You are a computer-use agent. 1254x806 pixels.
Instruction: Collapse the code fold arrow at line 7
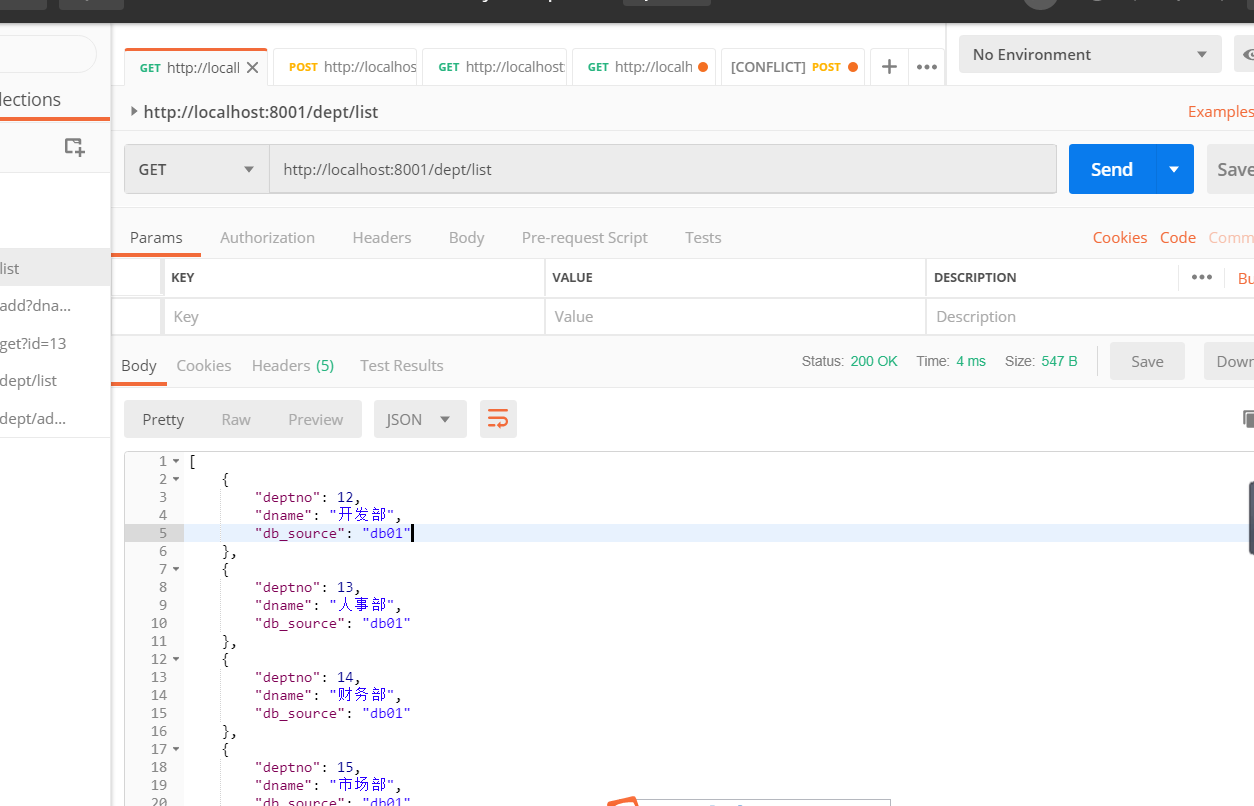[176, 569]
